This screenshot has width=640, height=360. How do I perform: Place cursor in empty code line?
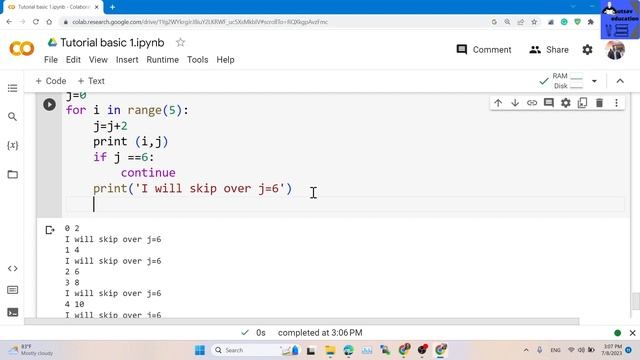[345, 204]
